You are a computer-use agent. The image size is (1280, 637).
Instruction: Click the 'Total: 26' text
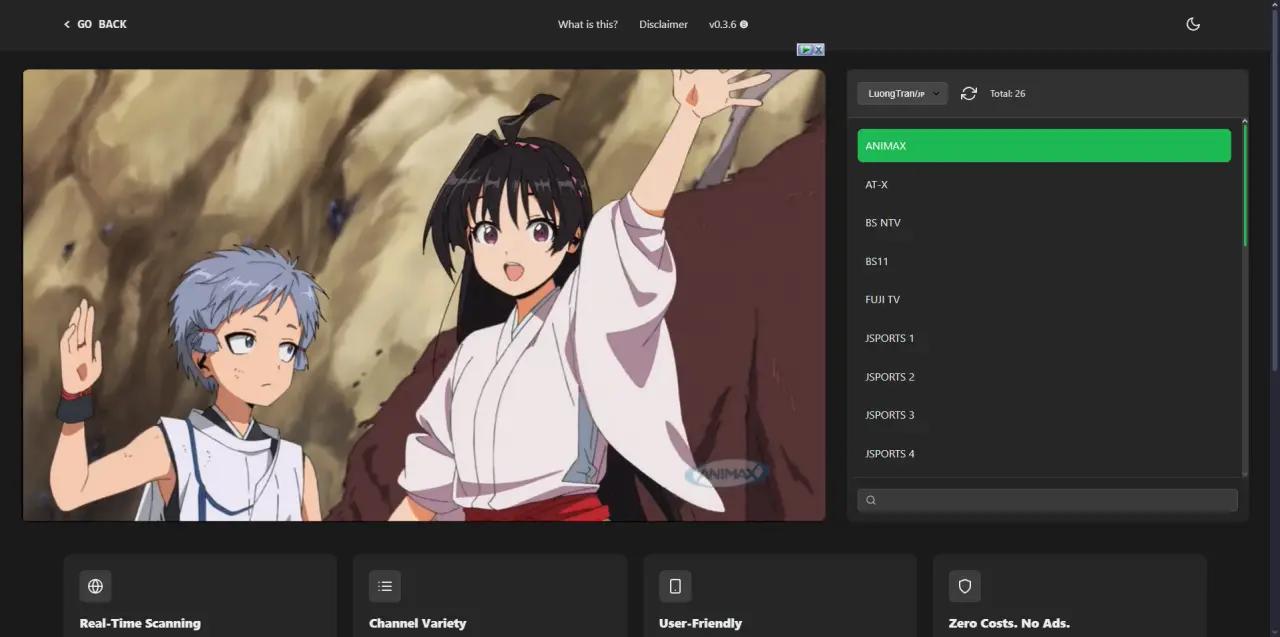click(1007, 93)
